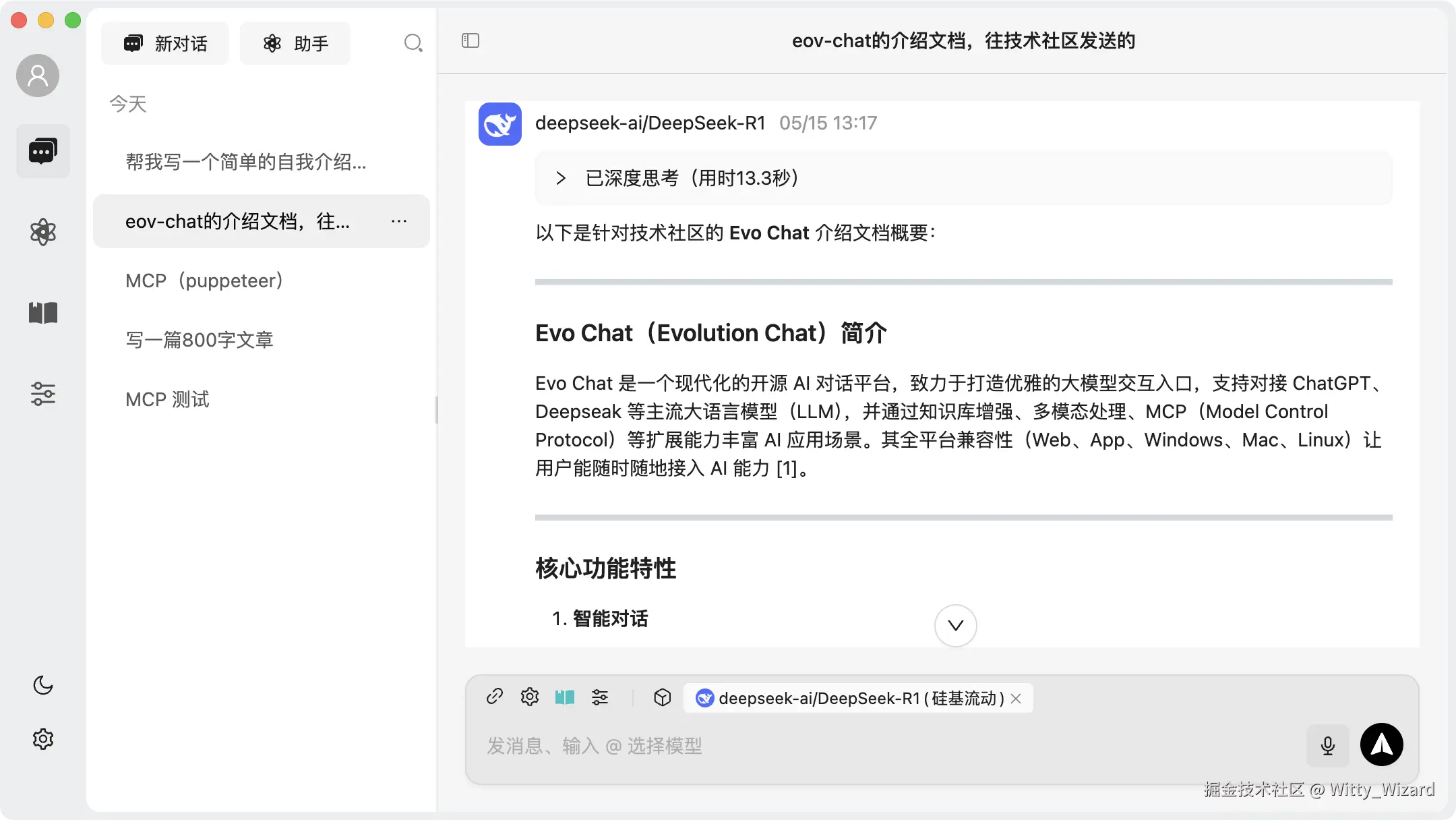This screenshot has height=820, width=1456.
Task: Click the down chevron to jump to message end
Action: [x=954, y=625]
